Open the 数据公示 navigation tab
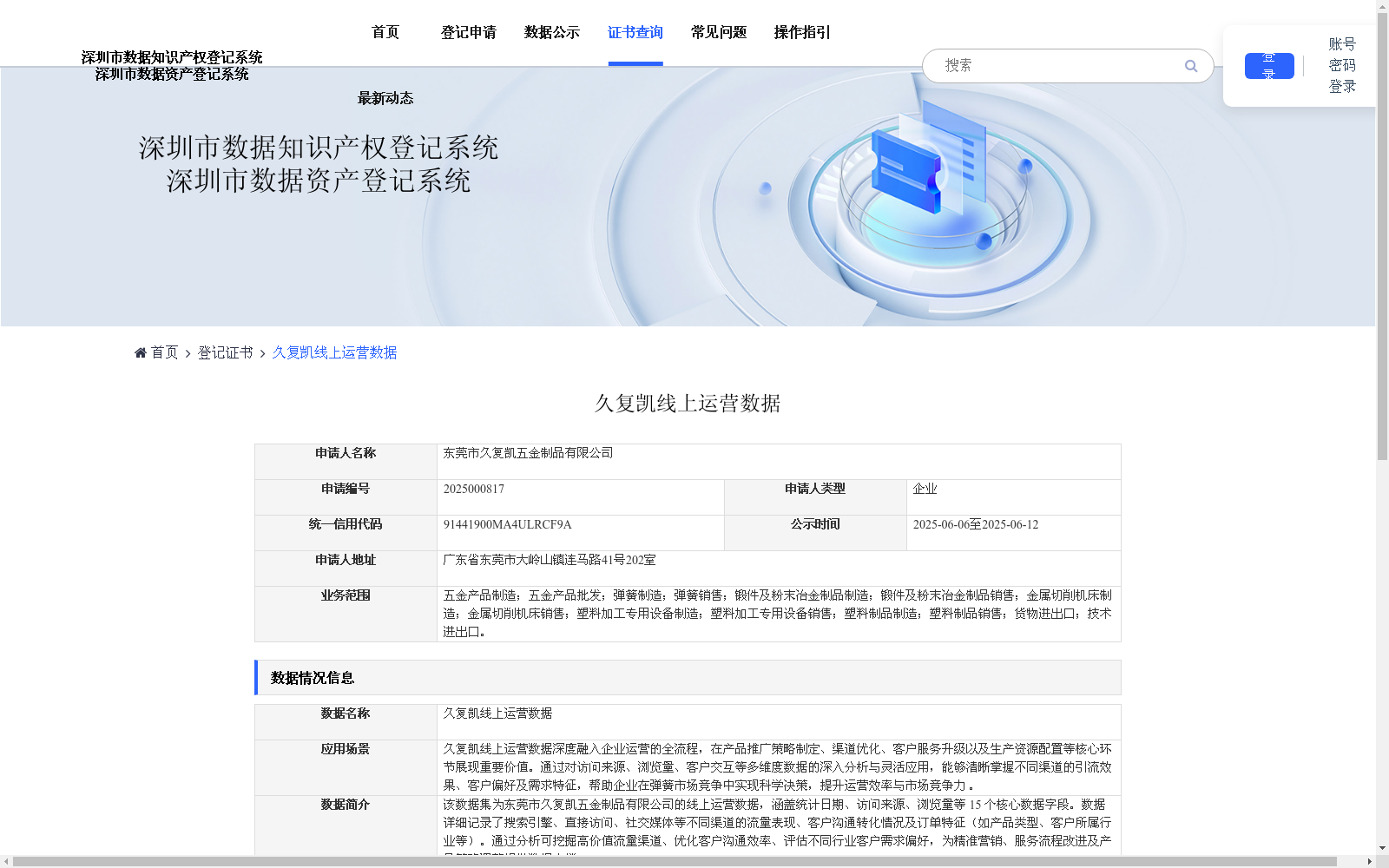 [x=552, y=32]
